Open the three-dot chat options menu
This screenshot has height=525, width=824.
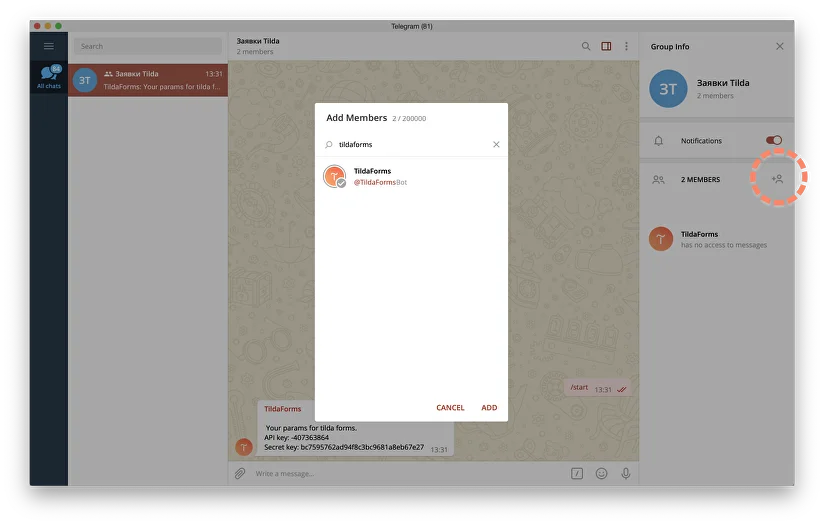(x=626, y=46)
